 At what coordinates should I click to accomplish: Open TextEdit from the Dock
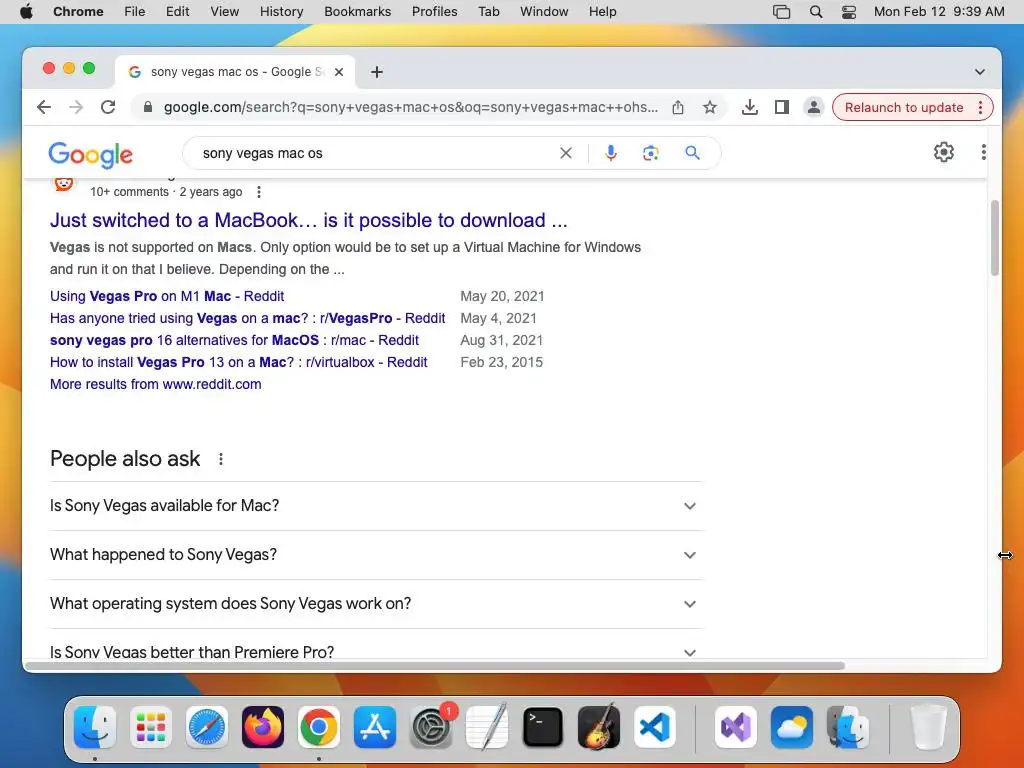tap(487, 727)
